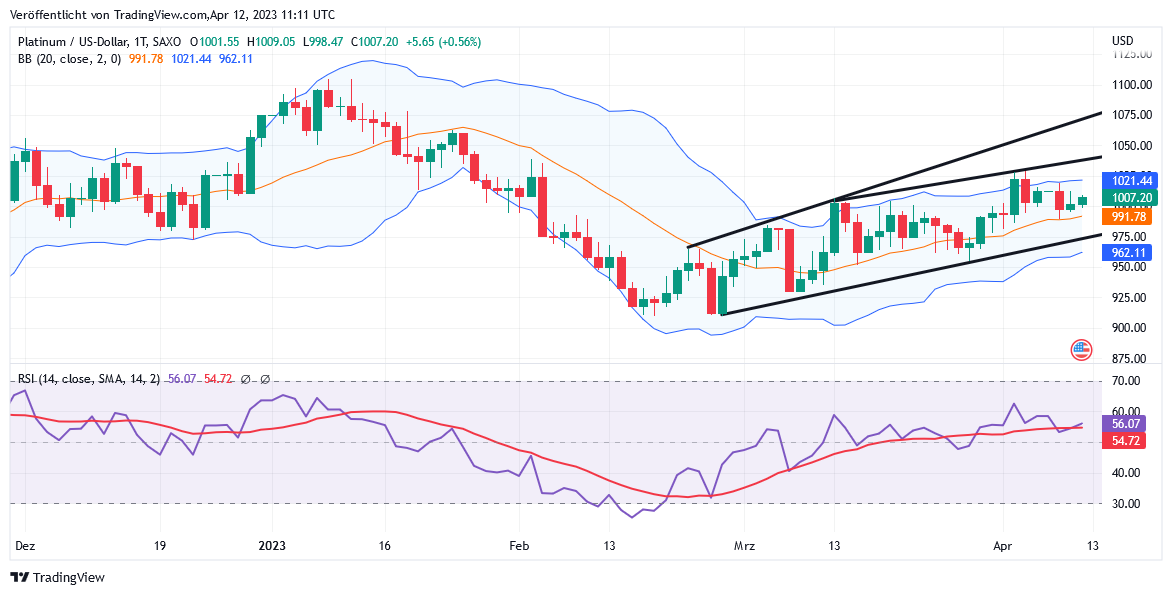Click the USD currency label on price axis
Viewport: 1172px width, 595px height.
click(1122, 41)
